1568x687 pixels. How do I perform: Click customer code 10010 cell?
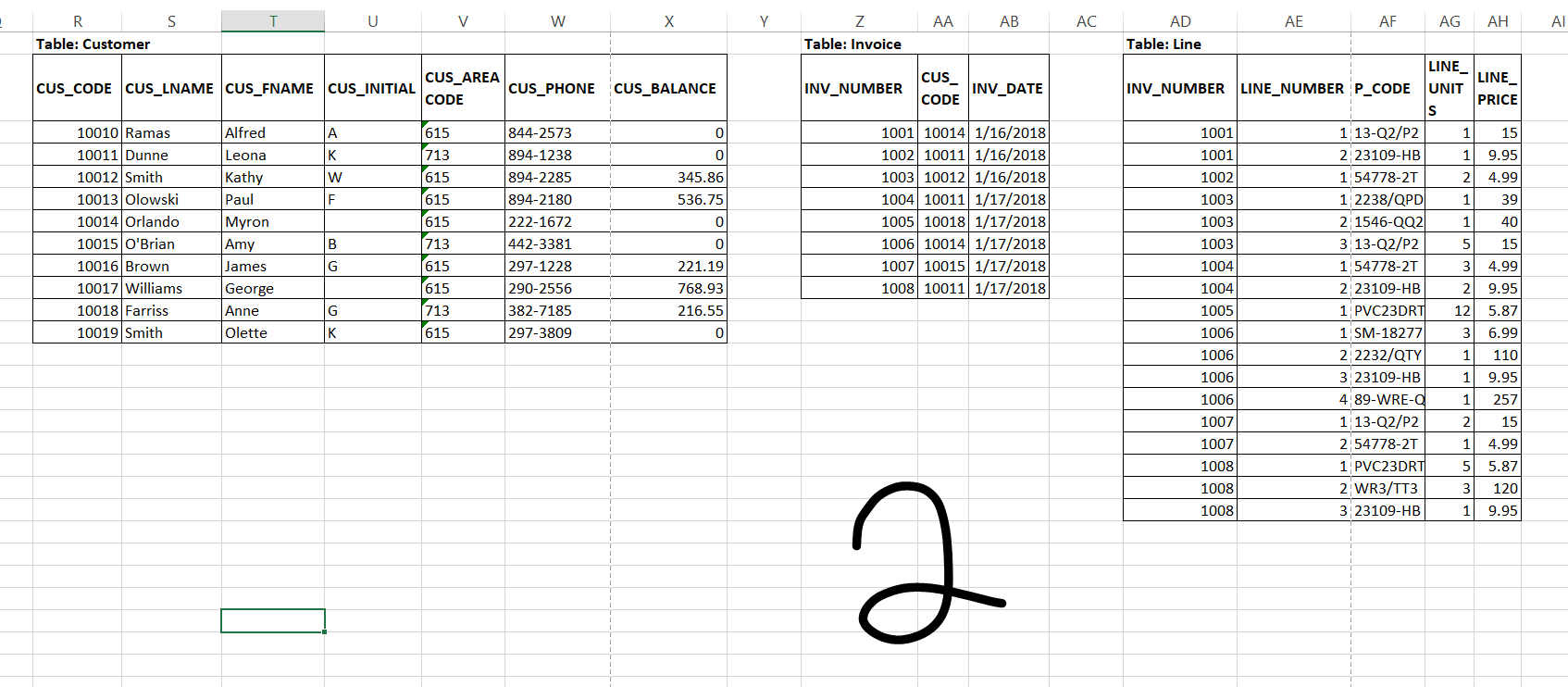(x=78, y=132)
